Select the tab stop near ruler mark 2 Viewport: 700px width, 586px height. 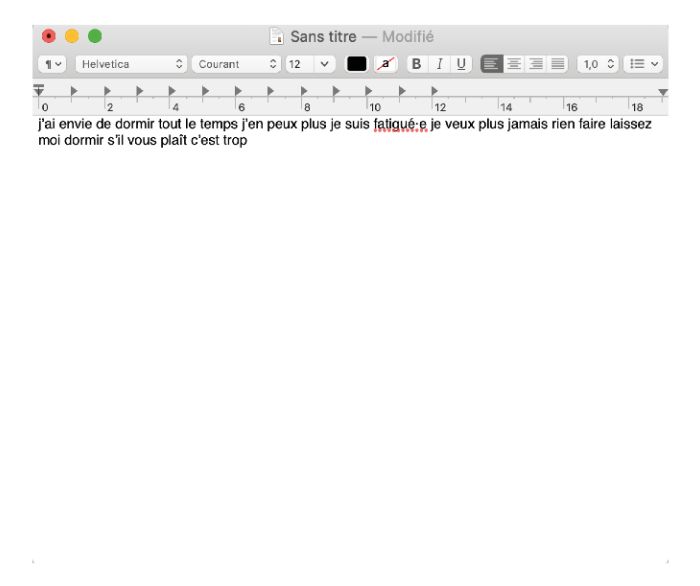click(x=107, y=91)
